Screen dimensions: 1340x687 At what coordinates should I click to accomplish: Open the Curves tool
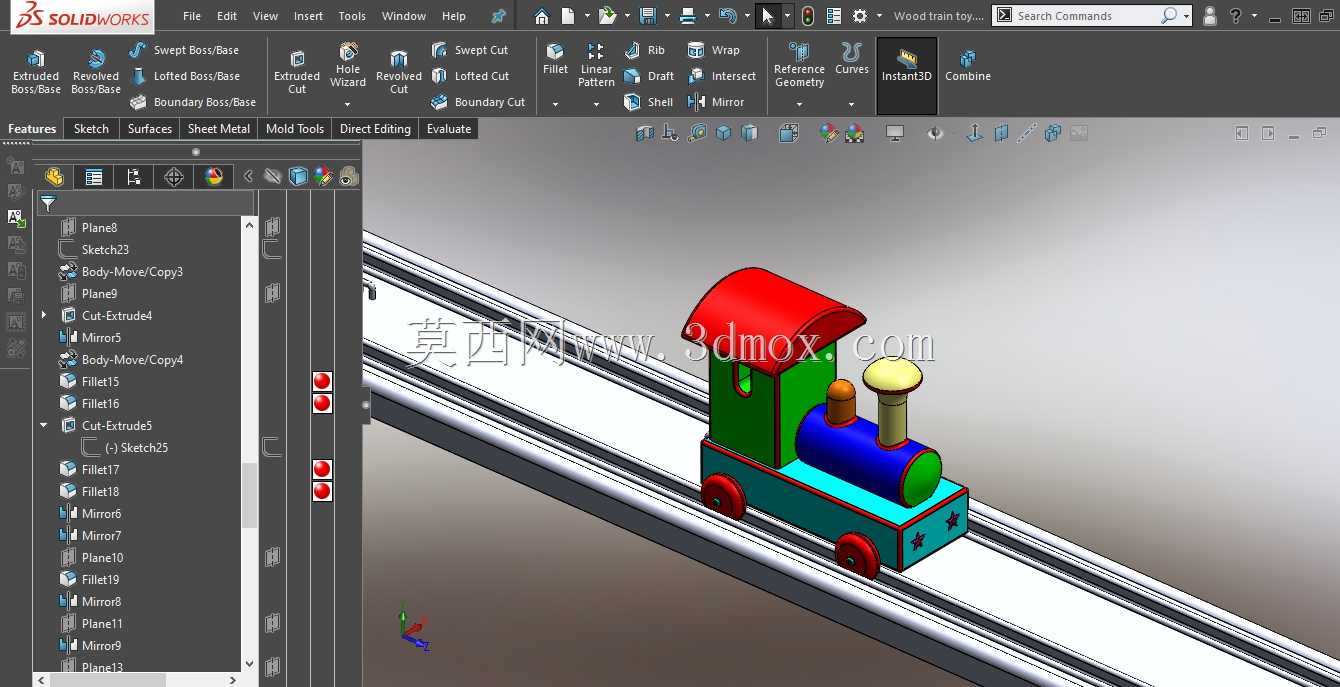pyautogui.click(x=851, y=60)
